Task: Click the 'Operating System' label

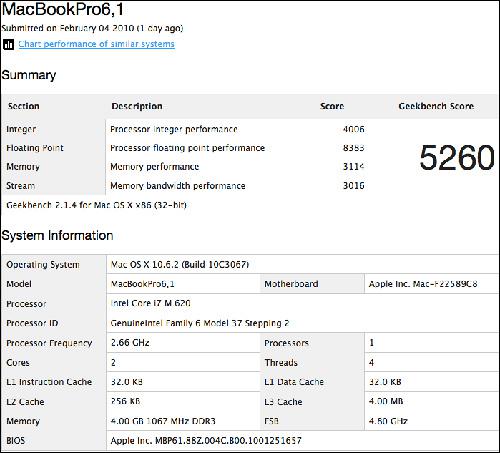Action: pos(43,265)
